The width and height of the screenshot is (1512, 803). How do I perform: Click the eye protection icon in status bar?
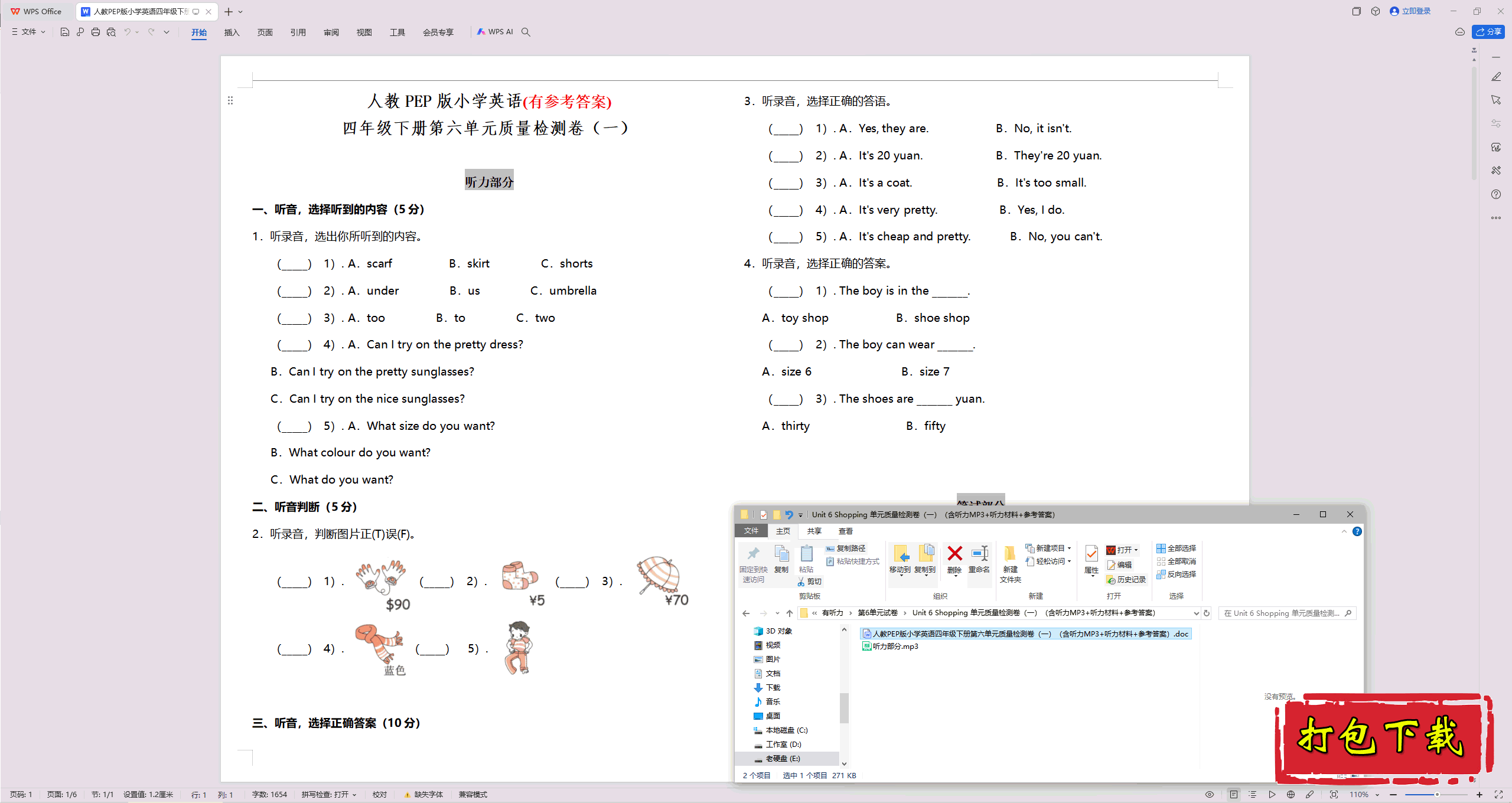(1210, 795)
